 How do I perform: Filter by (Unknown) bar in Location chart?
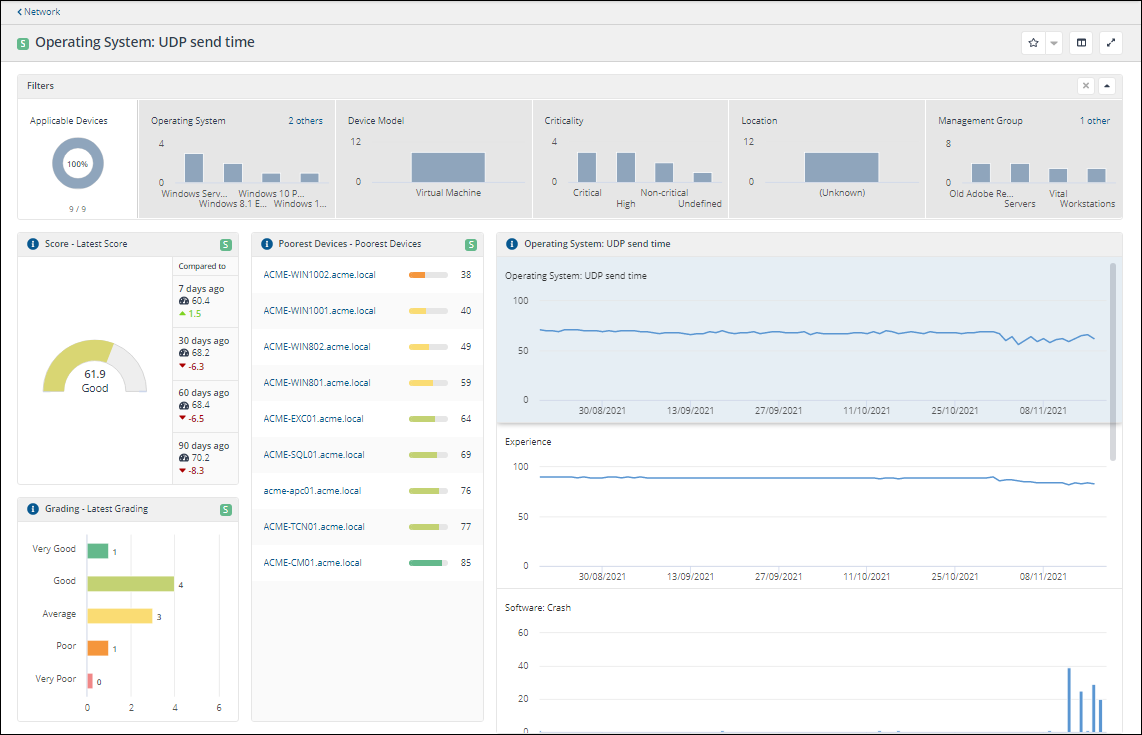[x=841, y=168]
